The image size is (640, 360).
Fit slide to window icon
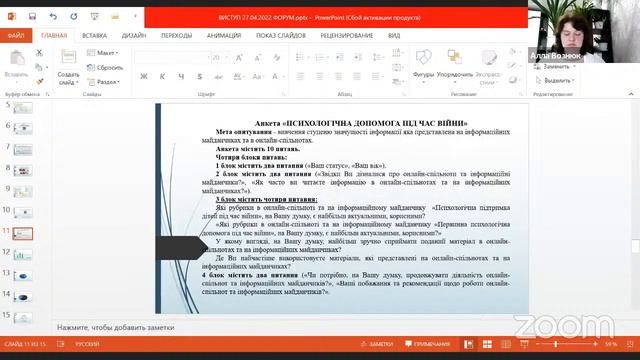[631, 344]
